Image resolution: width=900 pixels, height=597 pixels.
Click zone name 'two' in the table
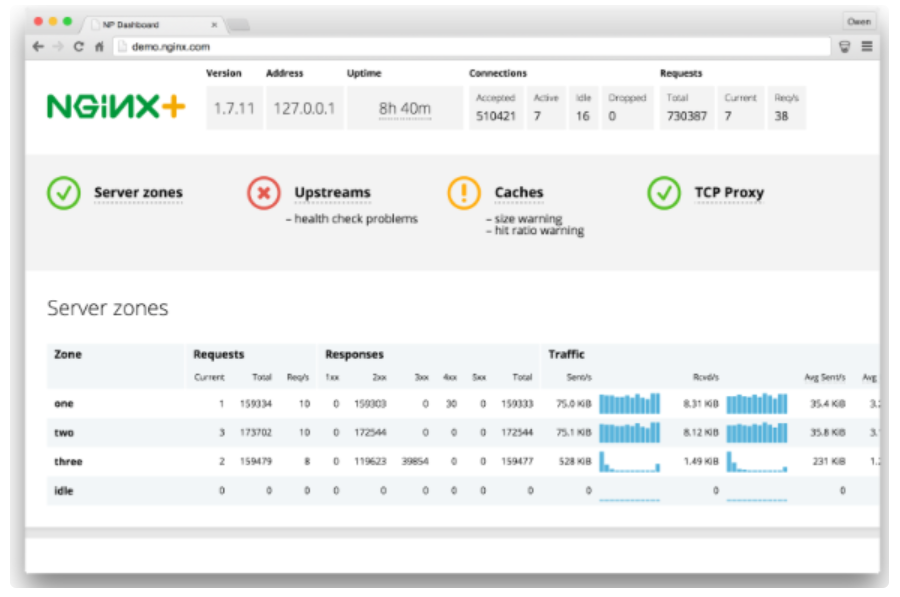coord(64,432)
